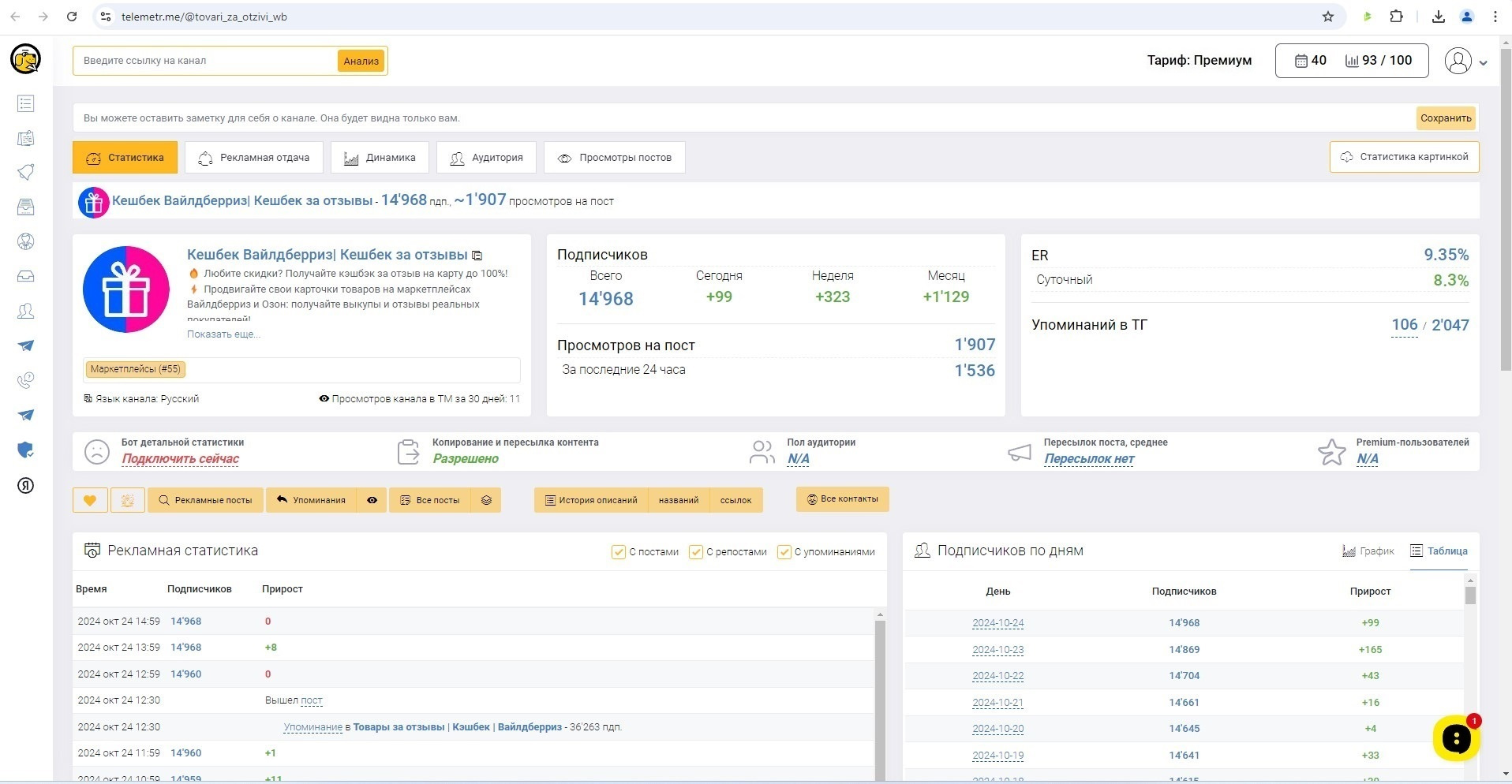Toggle the С репостами checkbox
The height and width of the screenshot is (784, 1512).
point(696,552)
